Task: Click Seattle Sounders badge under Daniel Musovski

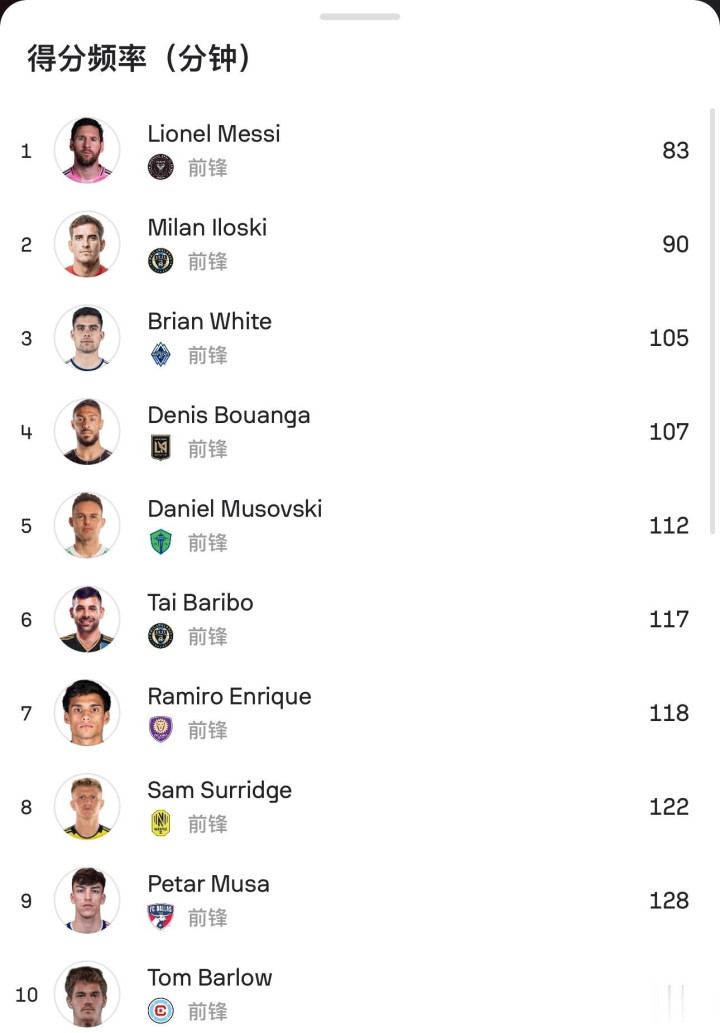Action: pyautogui.click(x=160, y=542)
